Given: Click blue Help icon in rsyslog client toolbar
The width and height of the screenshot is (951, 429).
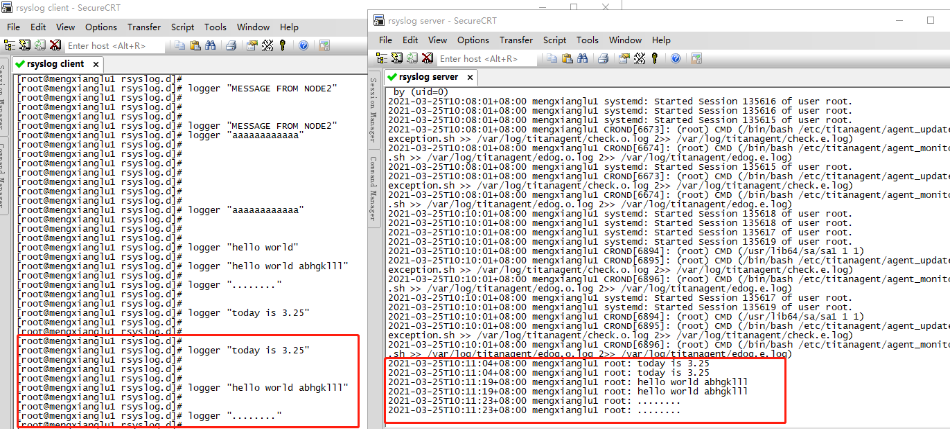Looking at the screenshot, I should point(303,46).
